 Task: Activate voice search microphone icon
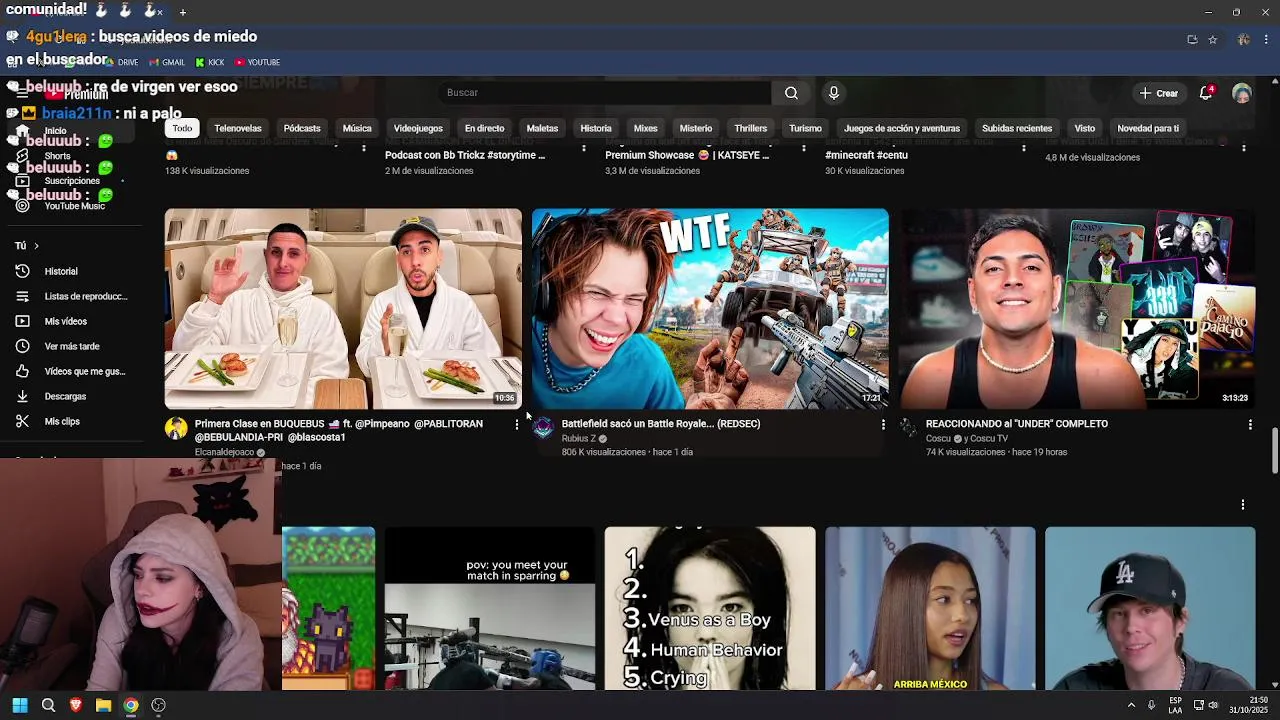tap(834, 93)
